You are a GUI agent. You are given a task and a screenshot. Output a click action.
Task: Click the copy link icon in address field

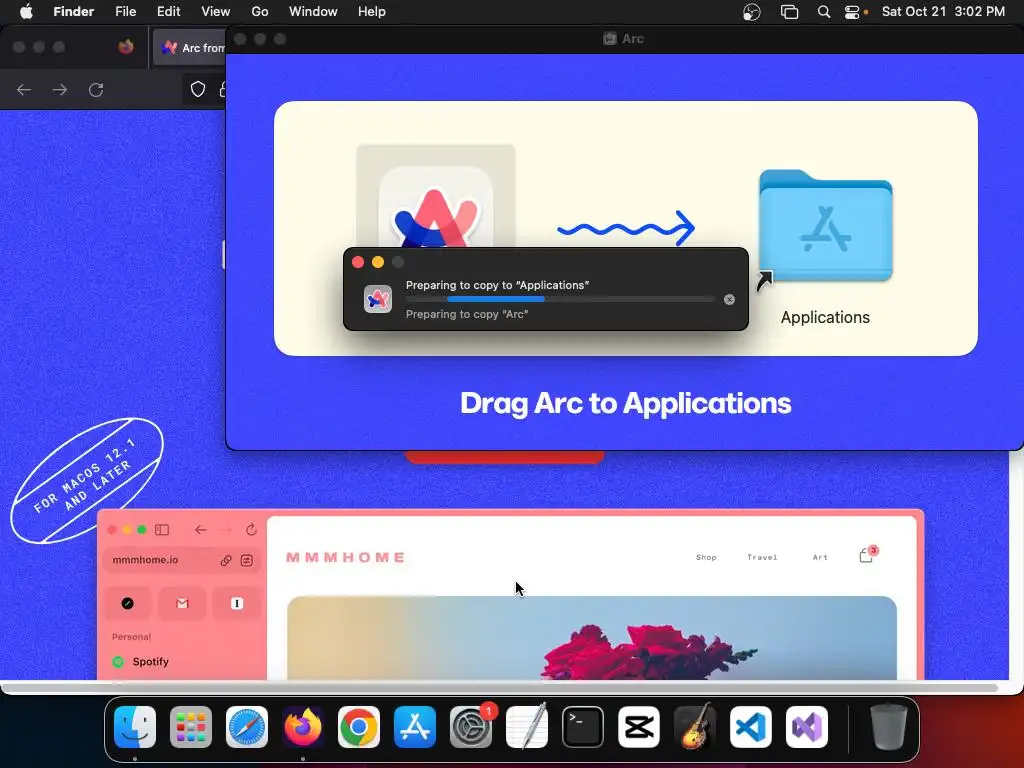(226, 560)
